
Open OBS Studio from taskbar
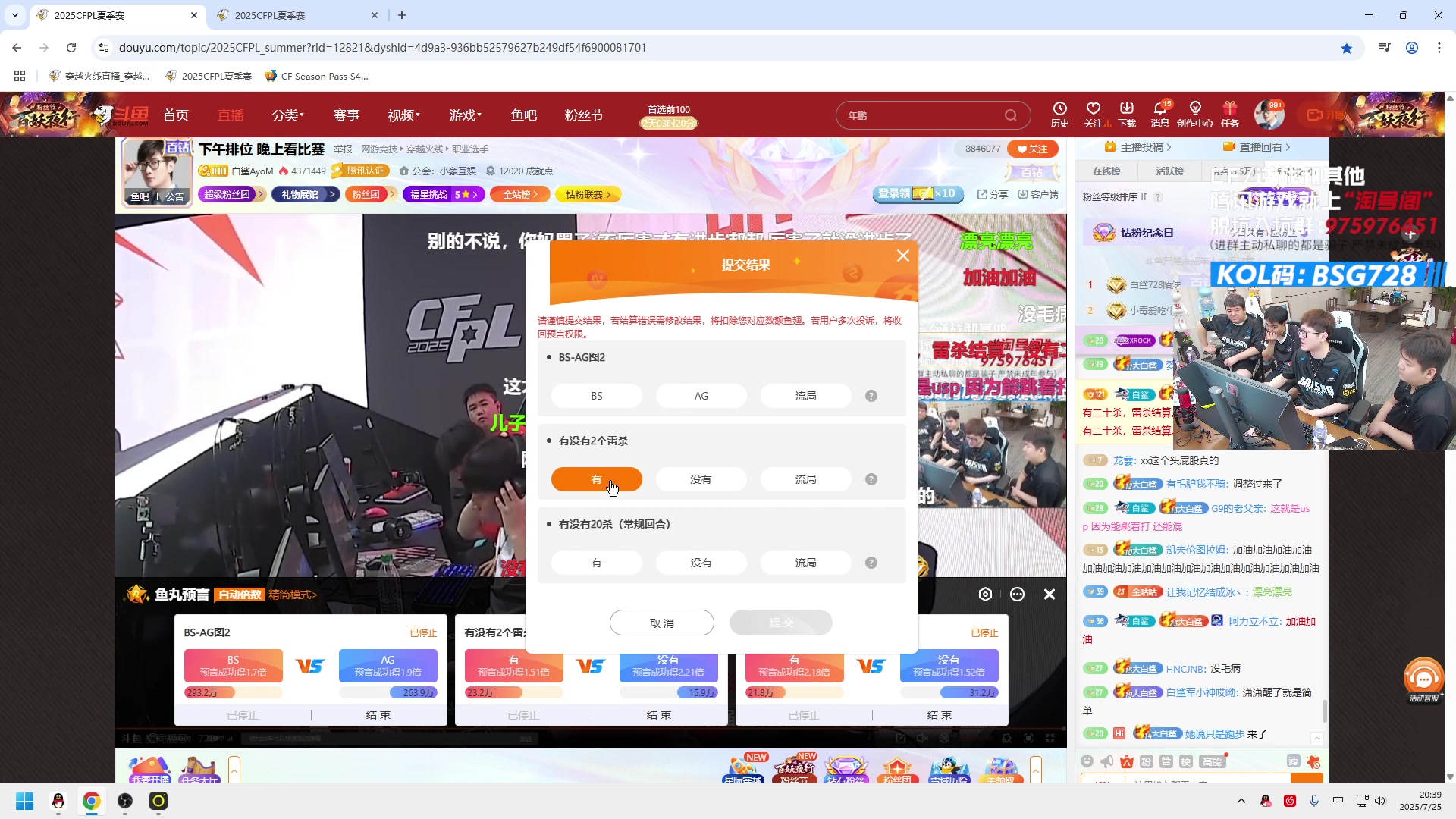point(125,801)
